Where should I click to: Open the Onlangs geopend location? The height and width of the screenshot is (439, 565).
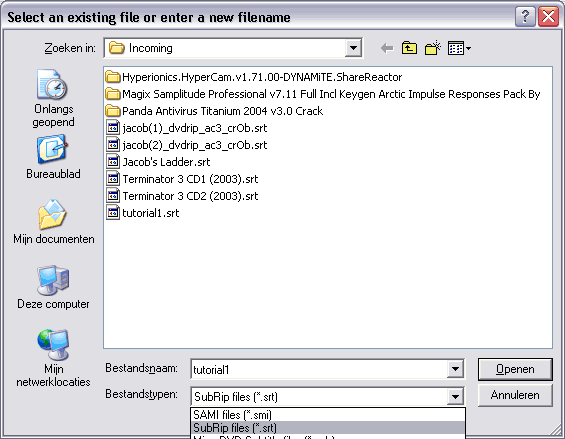[x=53, y=98]
